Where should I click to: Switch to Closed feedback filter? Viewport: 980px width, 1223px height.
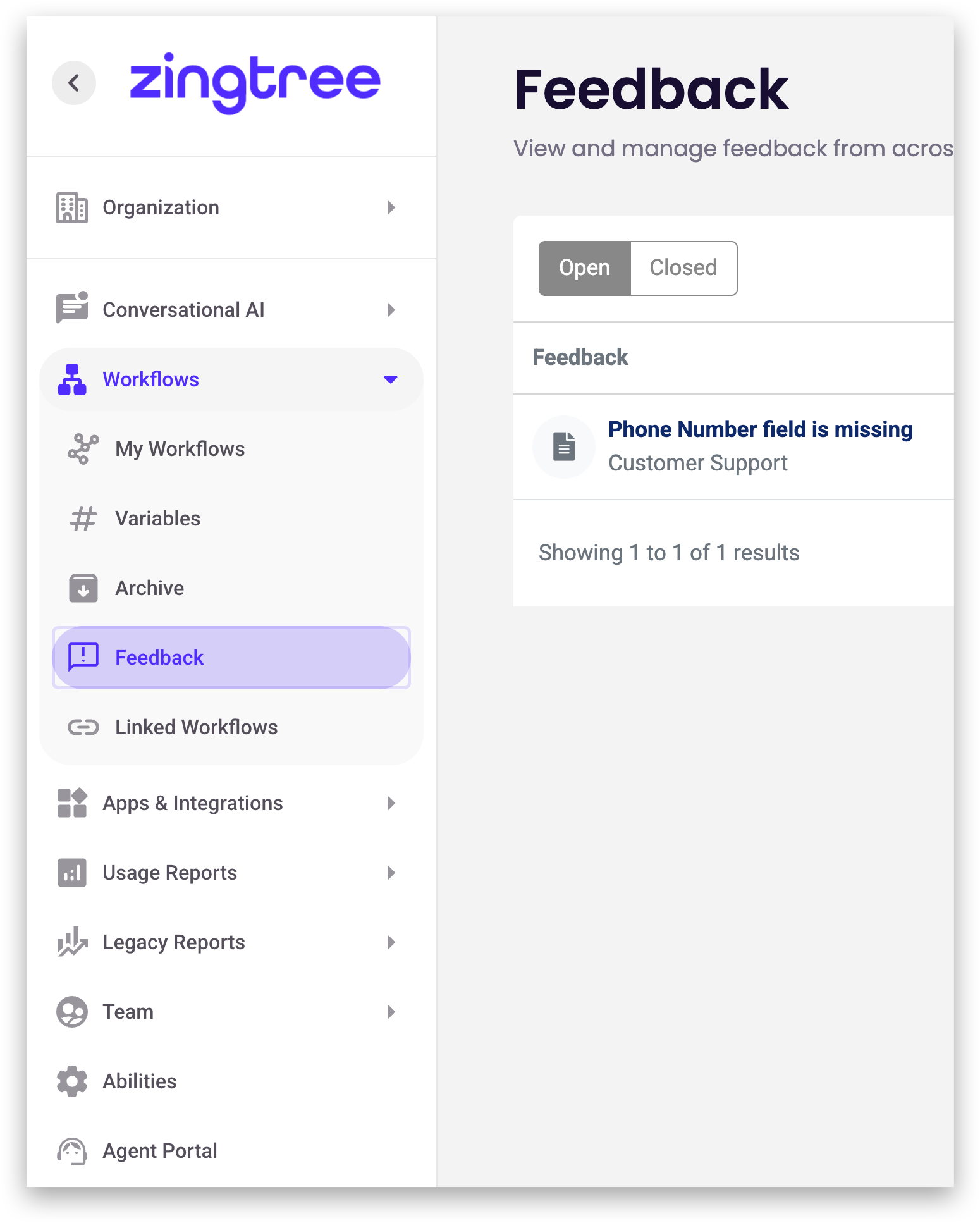pyautogui.click(x=683, y=268)
